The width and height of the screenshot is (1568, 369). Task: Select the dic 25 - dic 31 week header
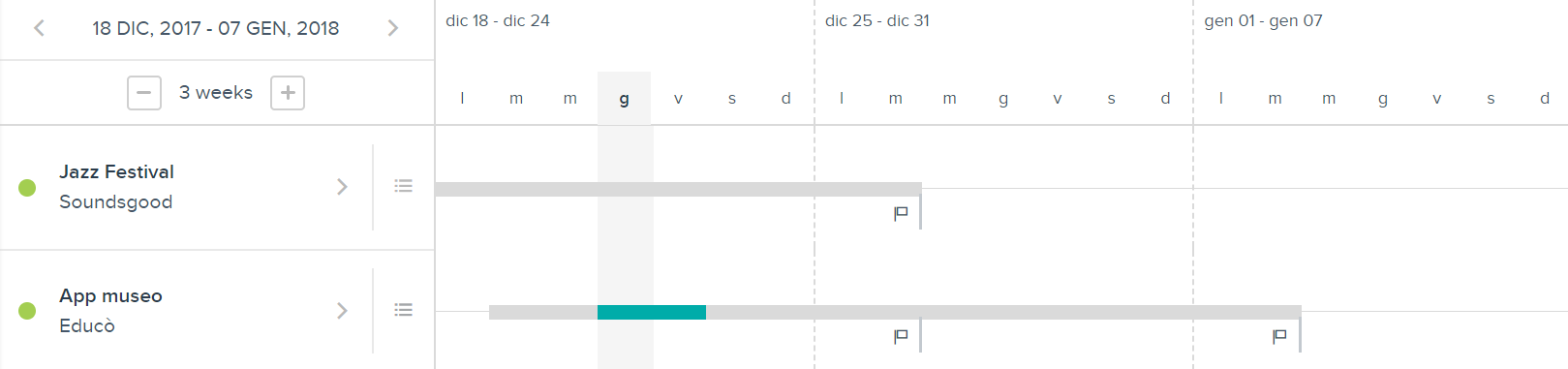877,21
